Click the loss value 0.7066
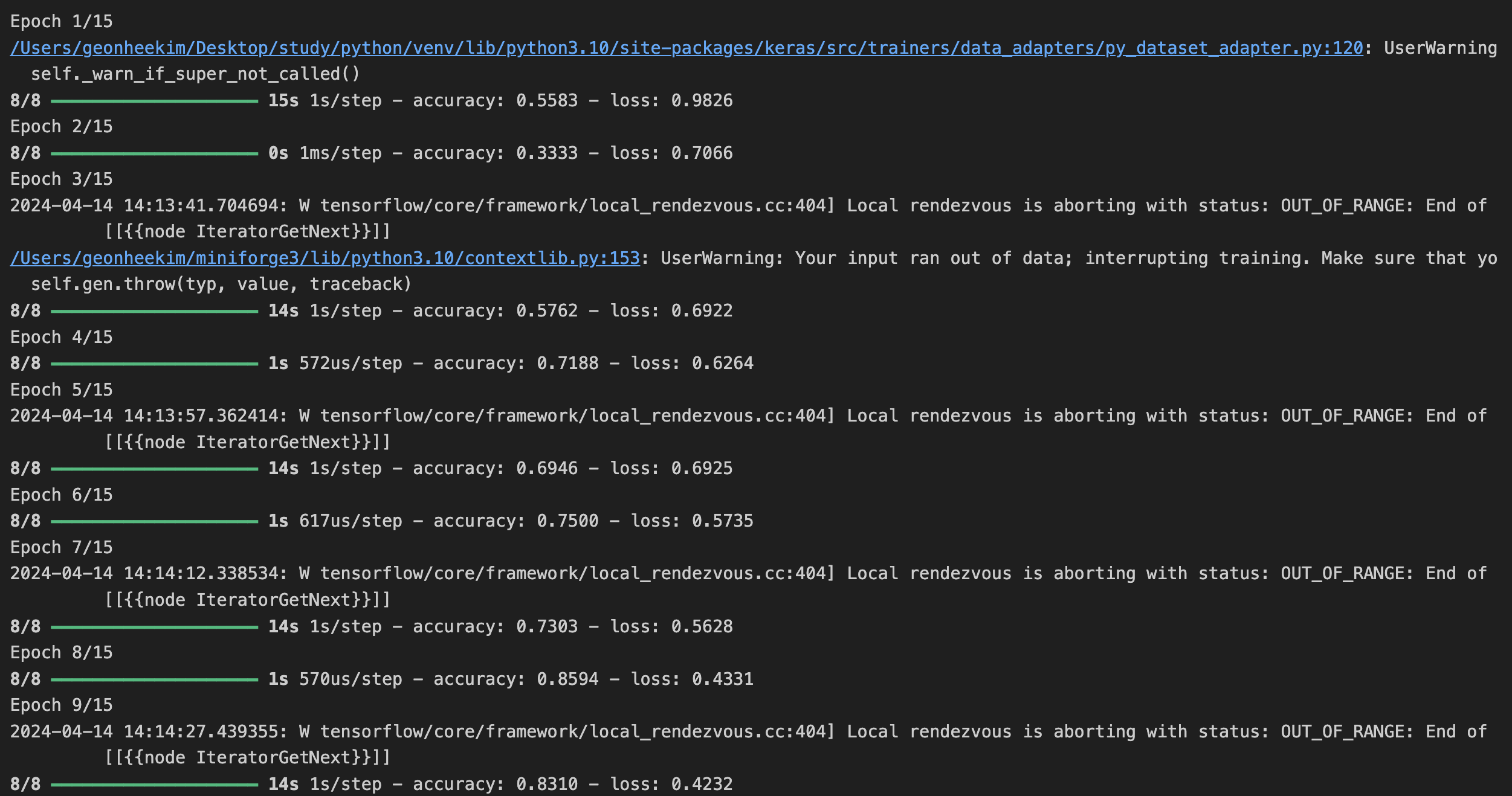 701,153
